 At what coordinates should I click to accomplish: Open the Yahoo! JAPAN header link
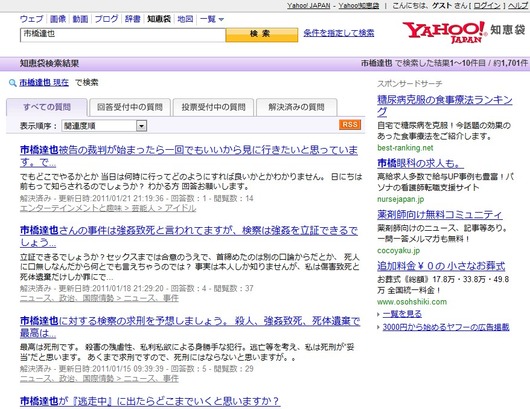[x=309, y=6]
